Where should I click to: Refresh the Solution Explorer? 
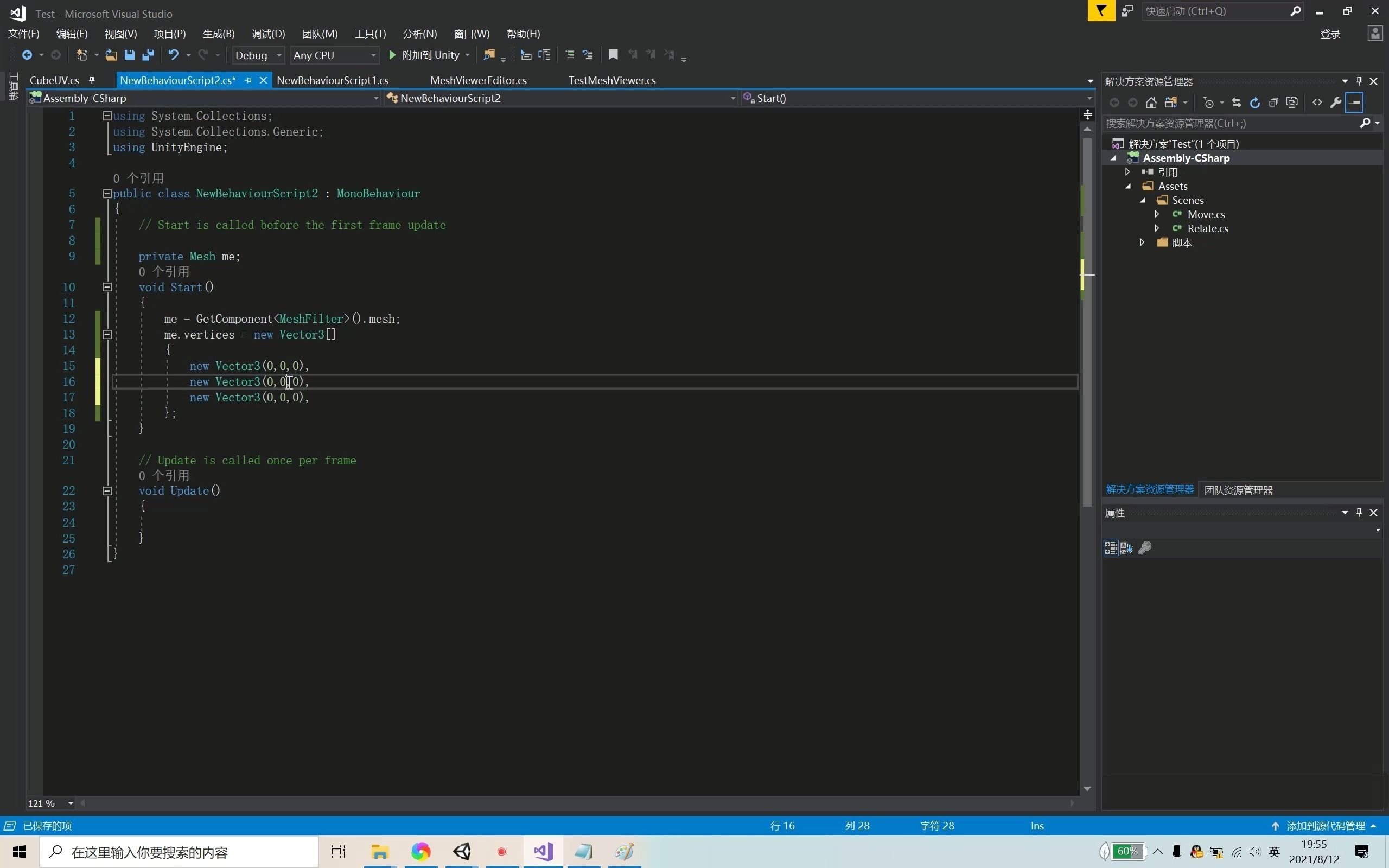point(1254,103)
